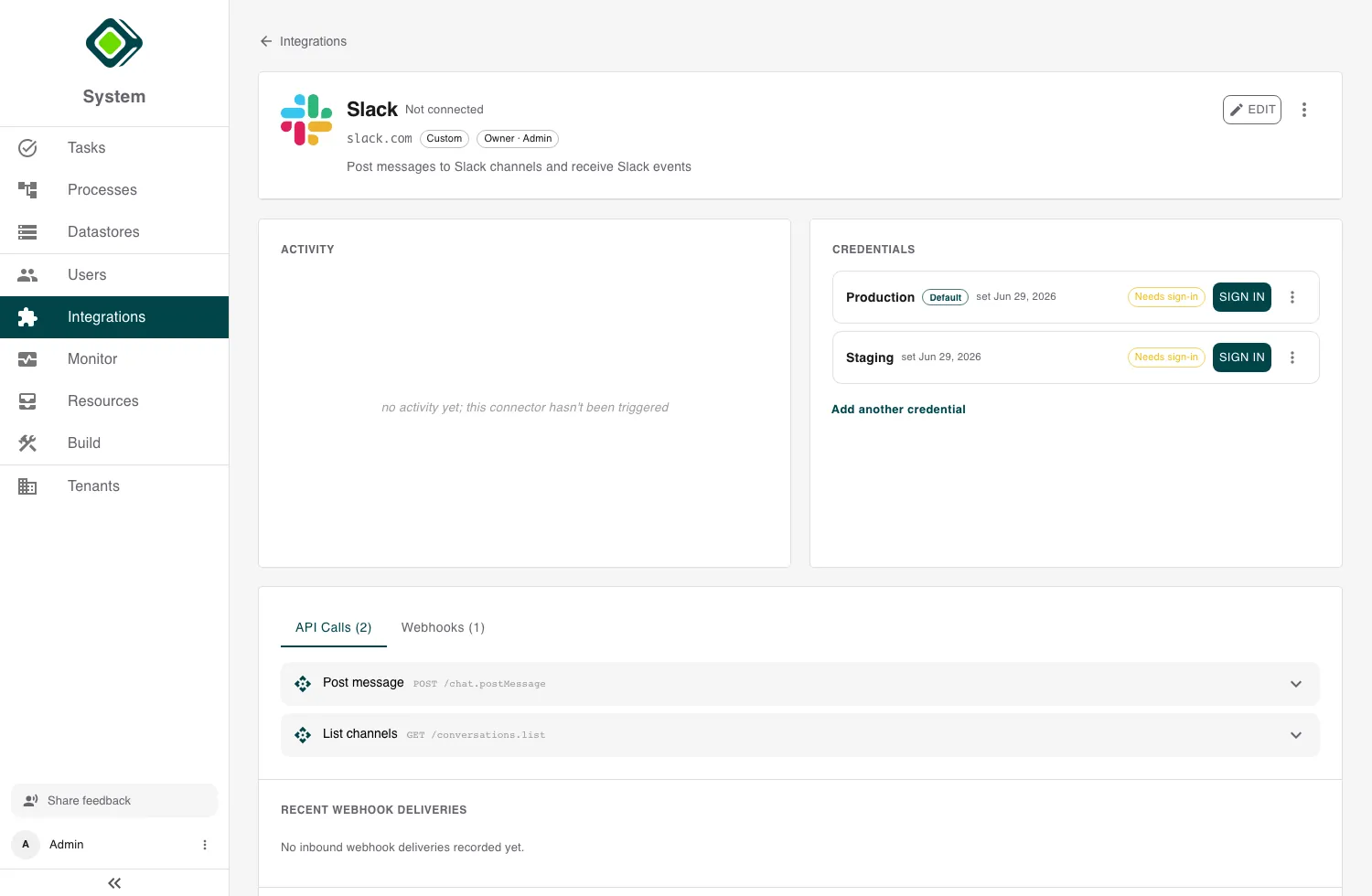1372x896 pixels.
Task: Open more options for Production credential
Action: pos(1292,297)
